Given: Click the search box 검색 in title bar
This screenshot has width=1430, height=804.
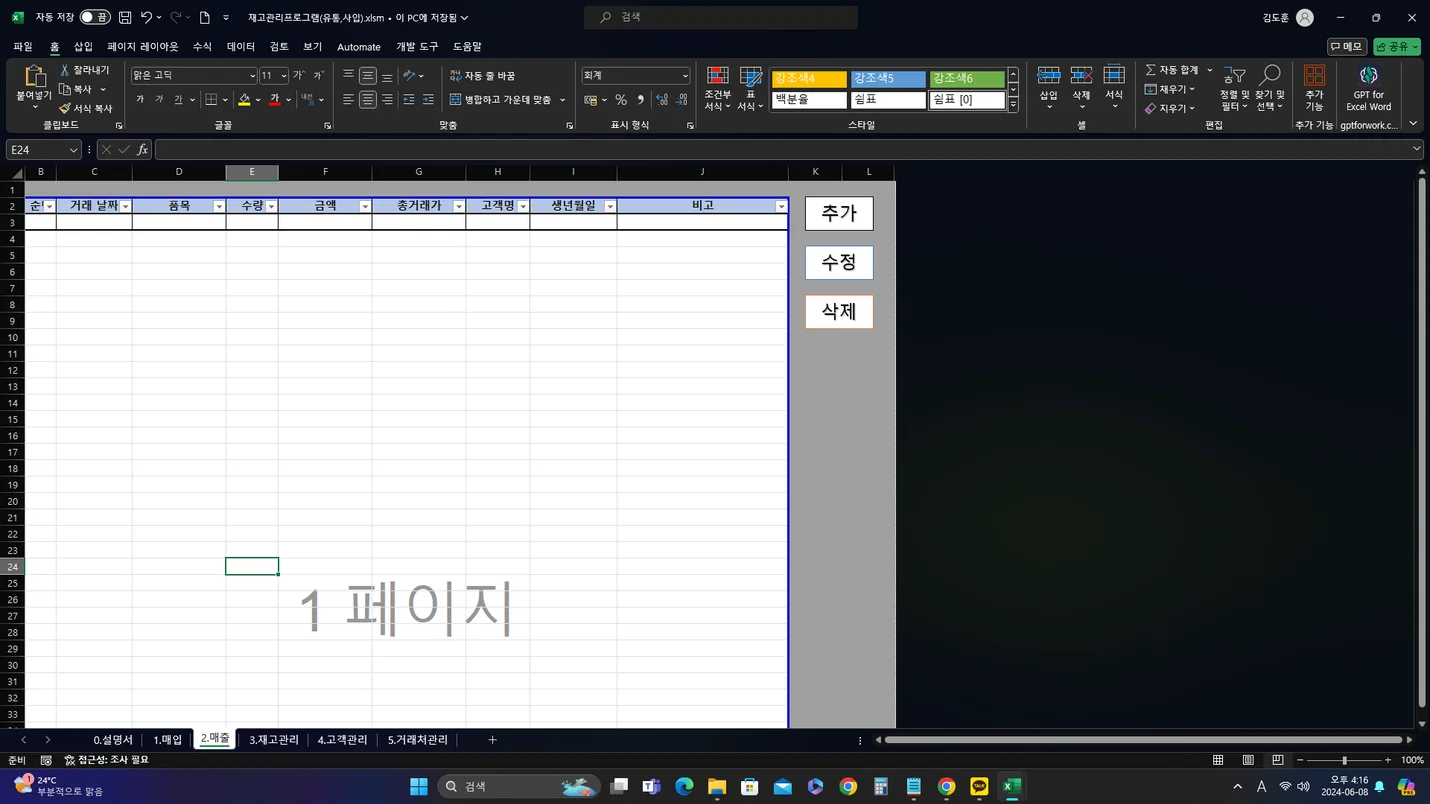Looking at the screenshot, I should coord(721,18).
